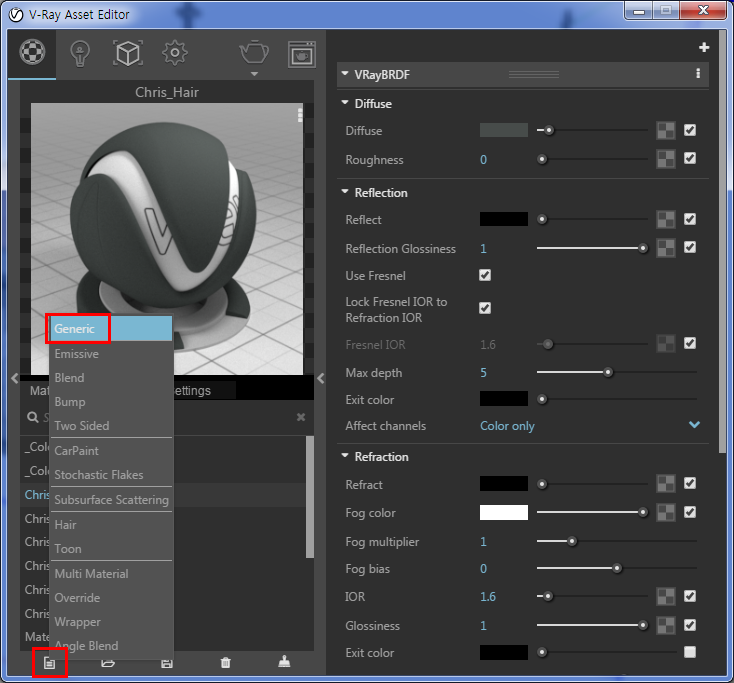Open the Affect channels dropdown
The image size is (734, 683).
coord(590,426)
